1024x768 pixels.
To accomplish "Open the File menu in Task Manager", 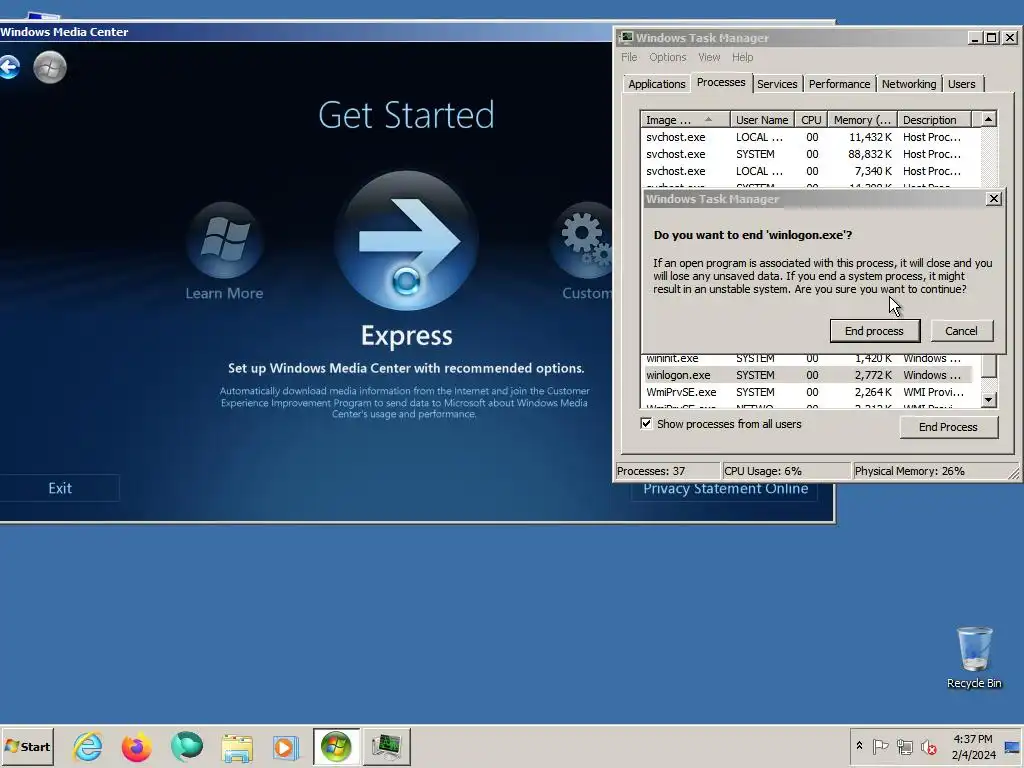I will 629,57.
